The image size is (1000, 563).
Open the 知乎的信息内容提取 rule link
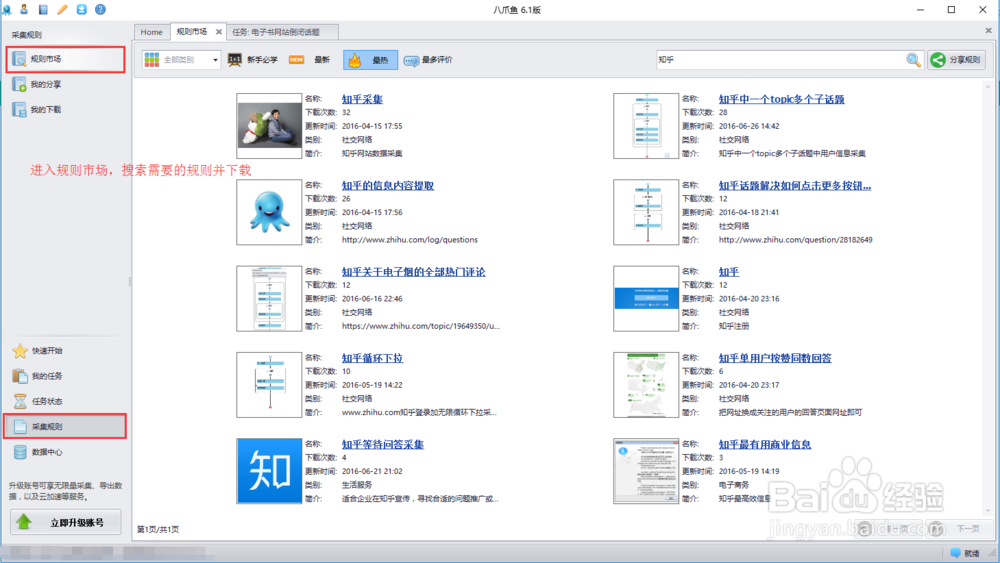click(x=387, y=186)
